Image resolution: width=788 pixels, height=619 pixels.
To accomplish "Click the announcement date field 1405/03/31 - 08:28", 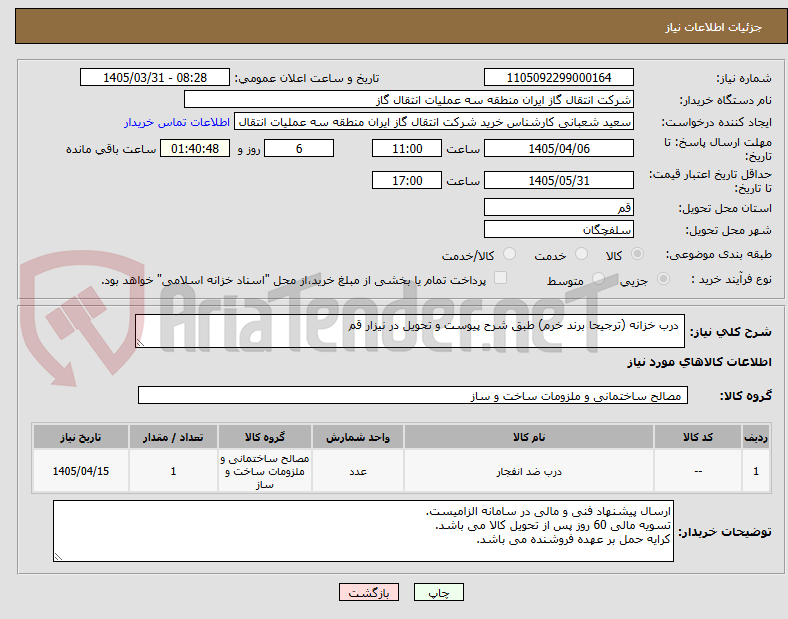I will coord(155,77).
